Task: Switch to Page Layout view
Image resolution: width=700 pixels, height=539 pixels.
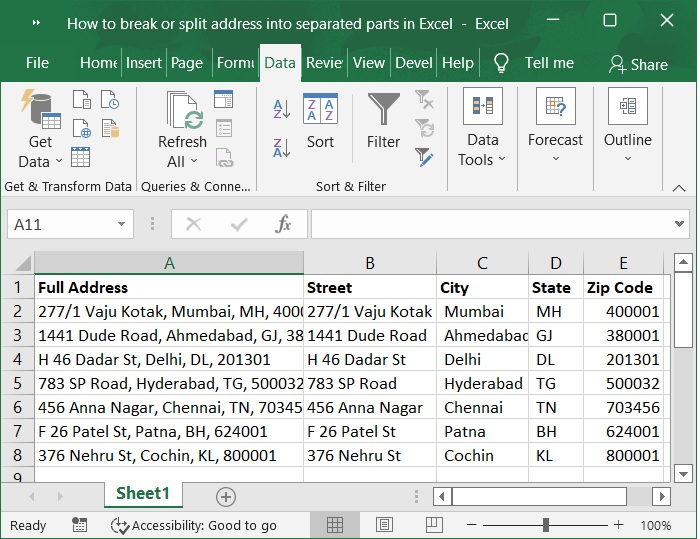Action: click(384, 525)
